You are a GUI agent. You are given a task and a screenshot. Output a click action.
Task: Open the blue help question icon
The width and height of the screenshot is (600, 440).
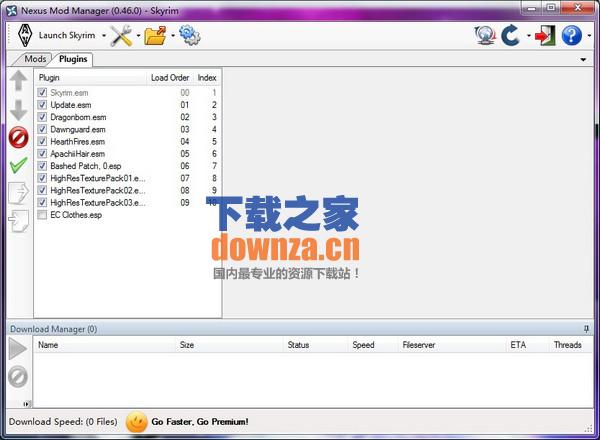click(x=572, y=36)
